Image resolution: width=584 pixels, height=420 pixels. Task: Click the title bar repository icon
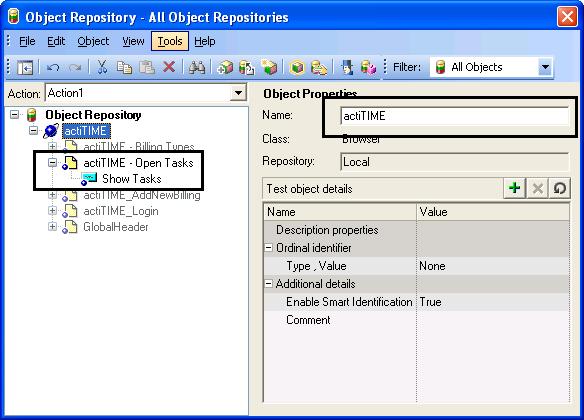[13, 16]
